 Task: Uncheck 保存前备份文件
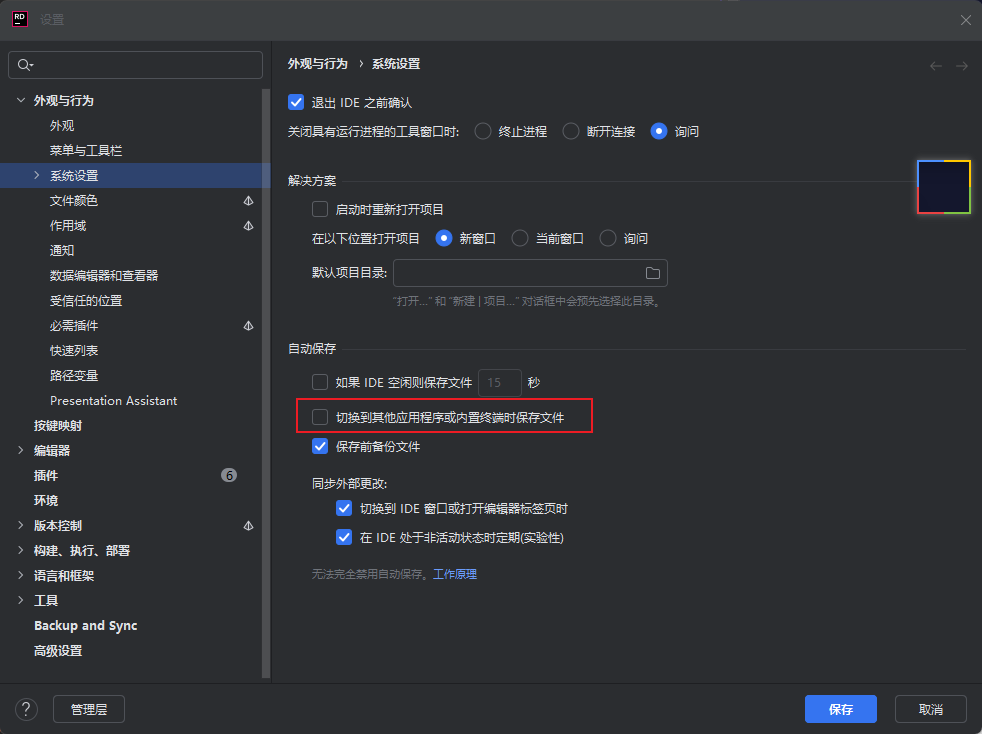320,446
